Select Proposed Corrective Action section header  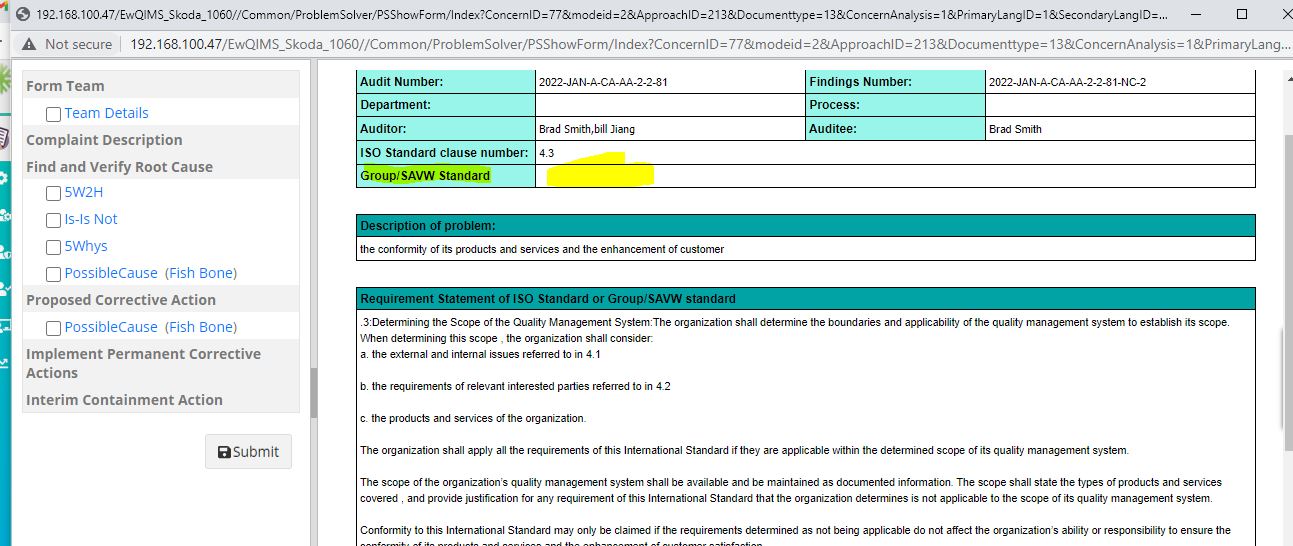click(x=161, y=300)
